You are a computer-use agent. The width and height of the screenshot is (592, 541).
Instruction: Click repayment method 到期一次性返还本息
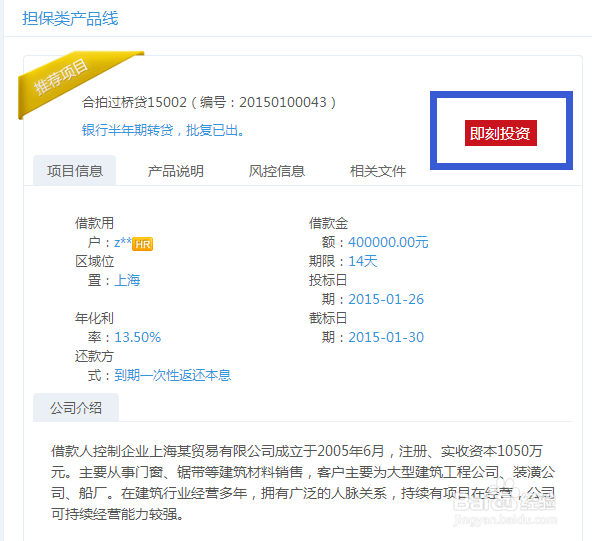click(x=173, y=375)
